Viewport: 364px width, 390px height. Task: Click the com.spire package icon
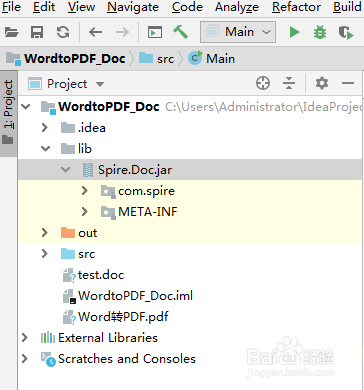click(x=108, y=191)
